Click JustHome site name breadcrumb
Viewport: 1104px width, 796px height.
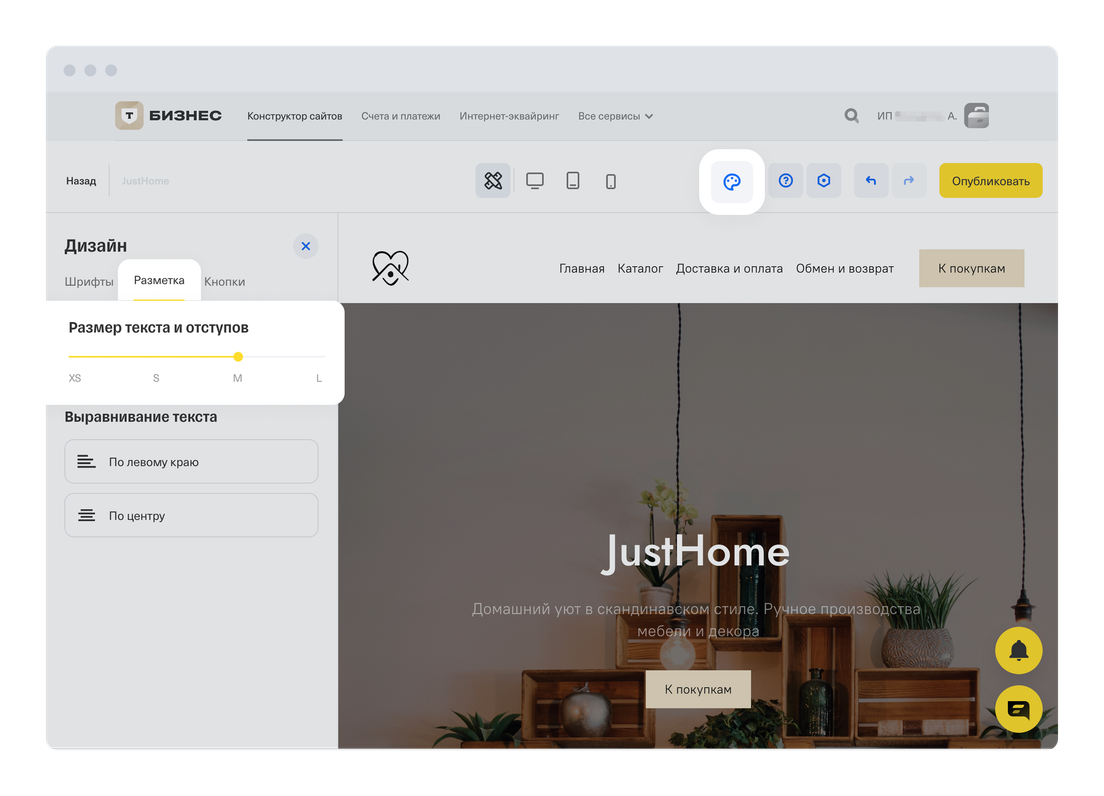point(145,181)
